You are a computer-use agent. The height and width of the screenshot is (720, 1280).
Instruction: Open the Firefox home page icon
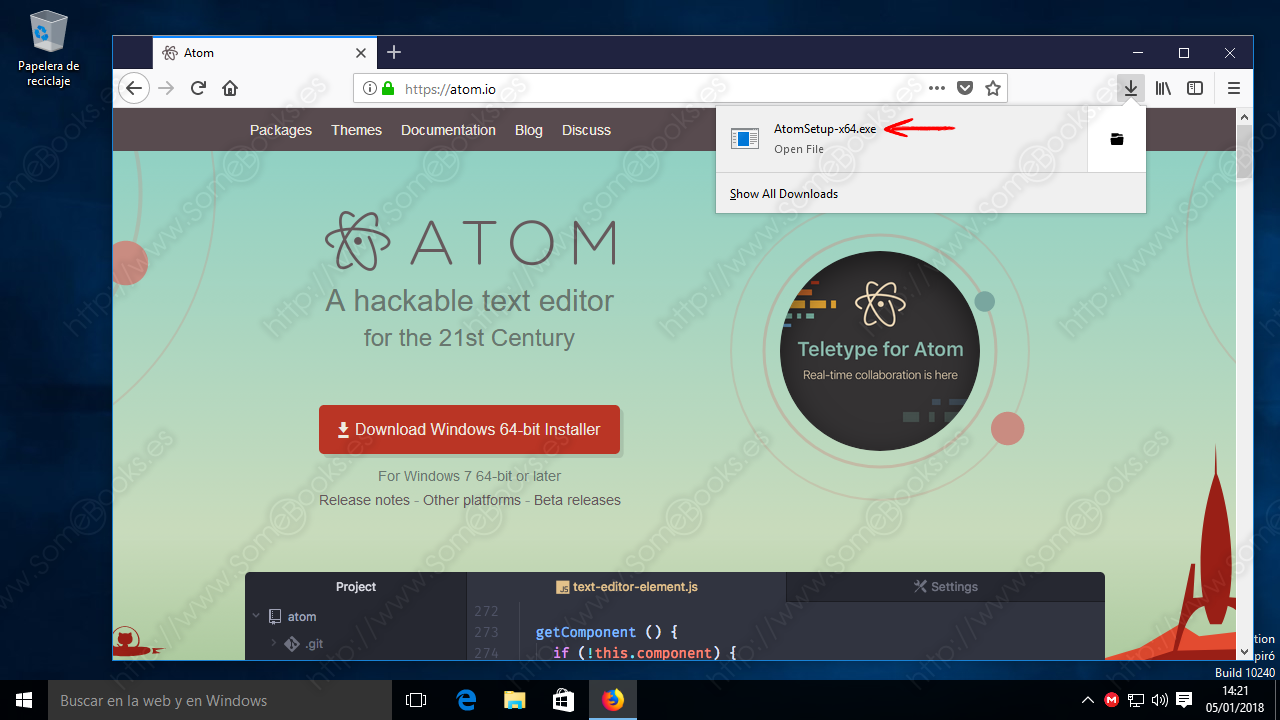230,88
